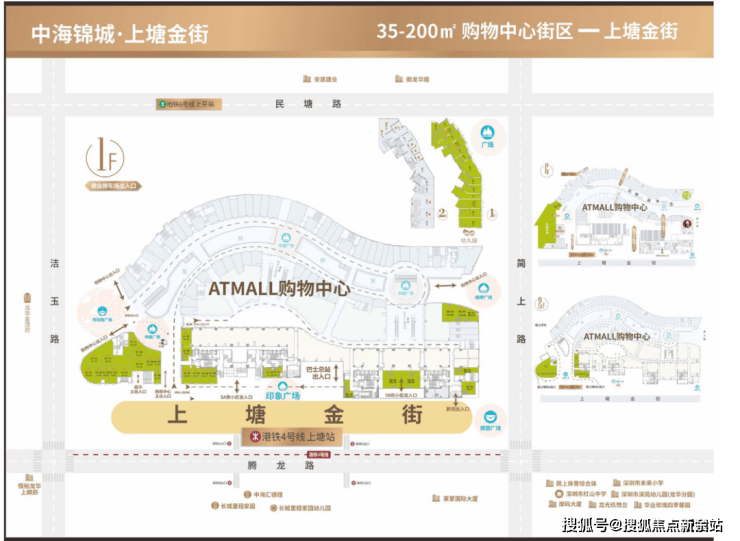Click the parking entrance tag under 1F
Screen dimensions: 740x541
(x=113, y=186)
